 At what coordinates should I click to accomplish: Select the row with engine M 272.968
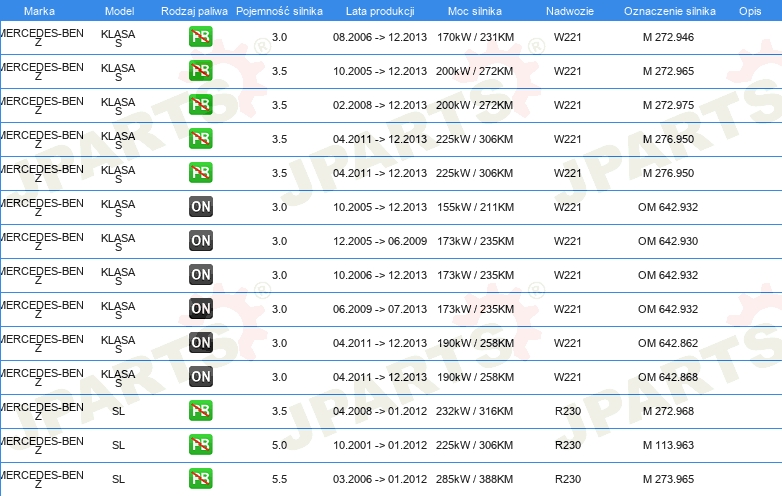click(x=391, y=411)
